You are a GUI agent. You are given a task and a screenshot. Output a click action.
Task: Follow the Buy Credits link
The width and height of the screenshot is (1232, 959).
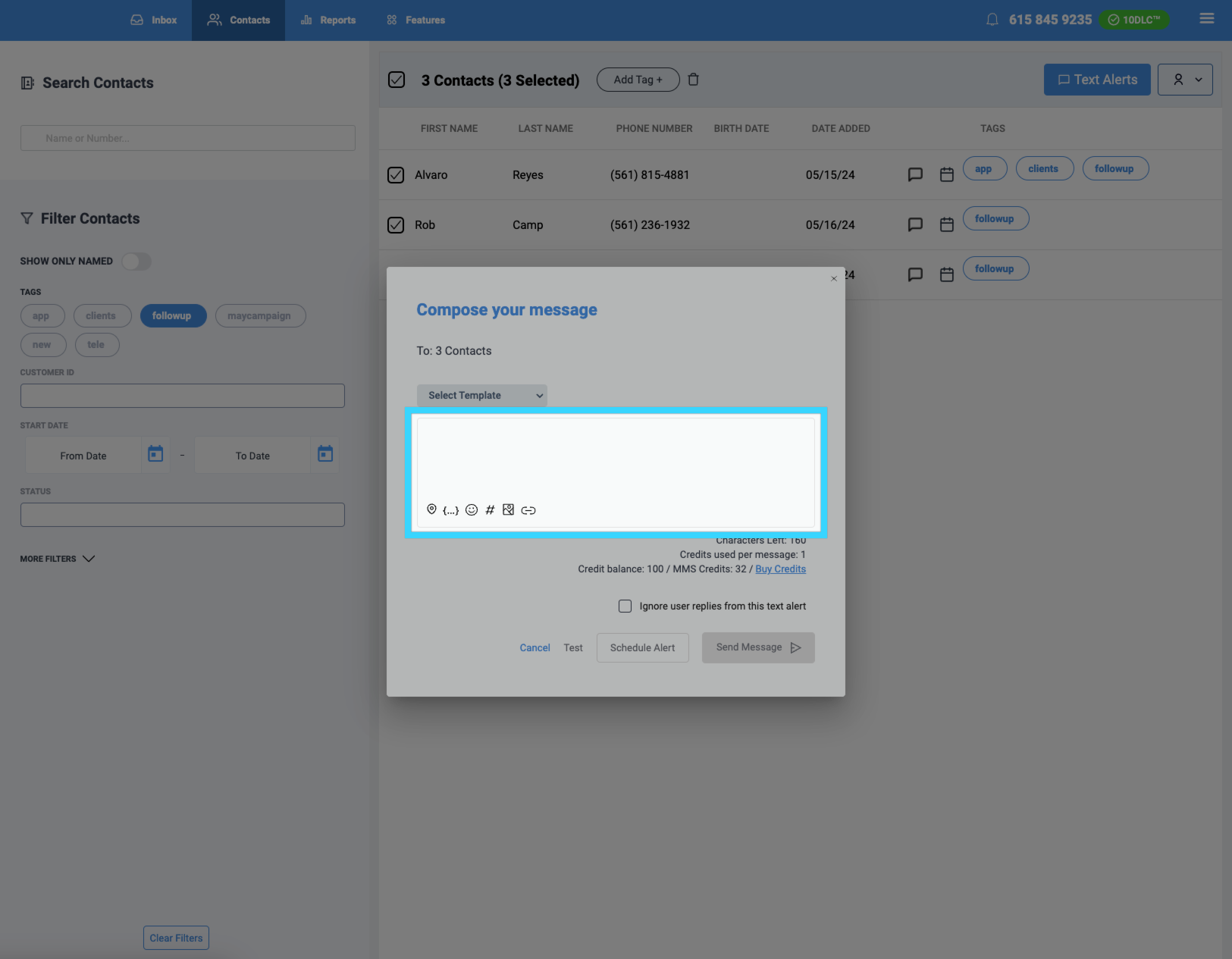(x=780, y=569)
